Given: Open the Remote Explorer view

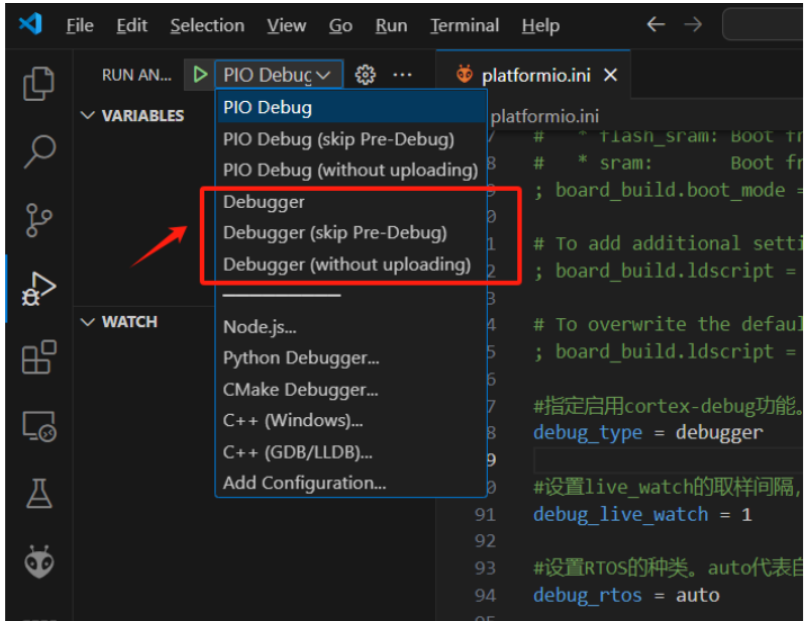Looking at the screenshot, I should pos(39,426).
